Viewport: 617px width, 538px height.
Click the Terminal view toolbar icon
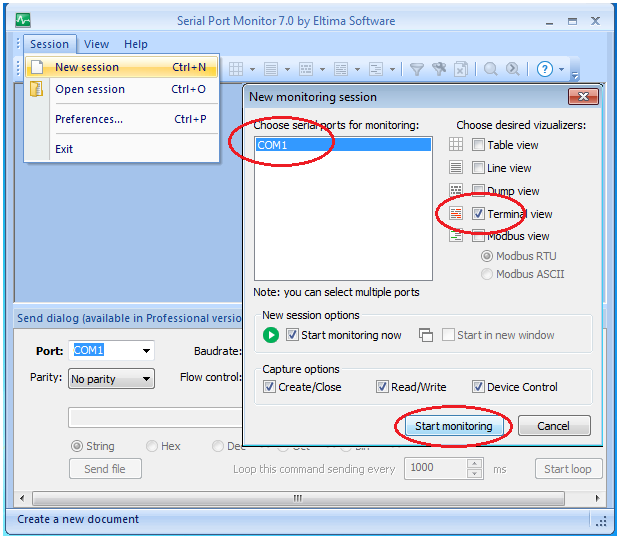click(x=341, y=69)
